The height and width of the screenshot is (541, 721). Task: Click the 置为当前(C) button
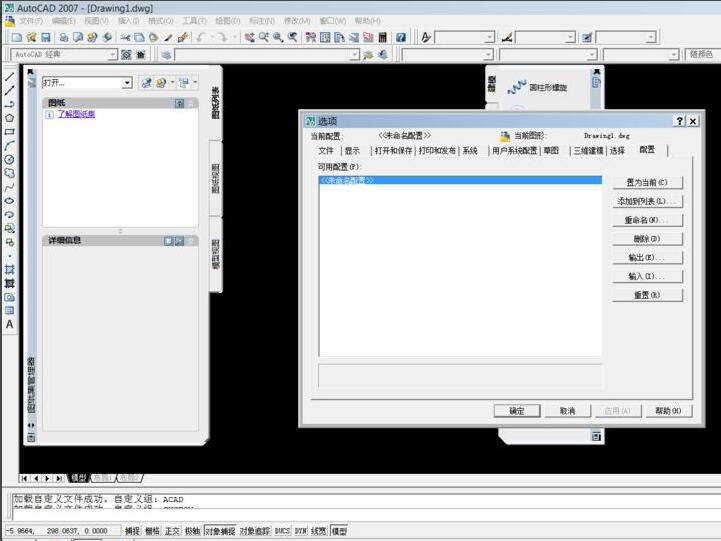pyautogui.click(x=647, y=182)
